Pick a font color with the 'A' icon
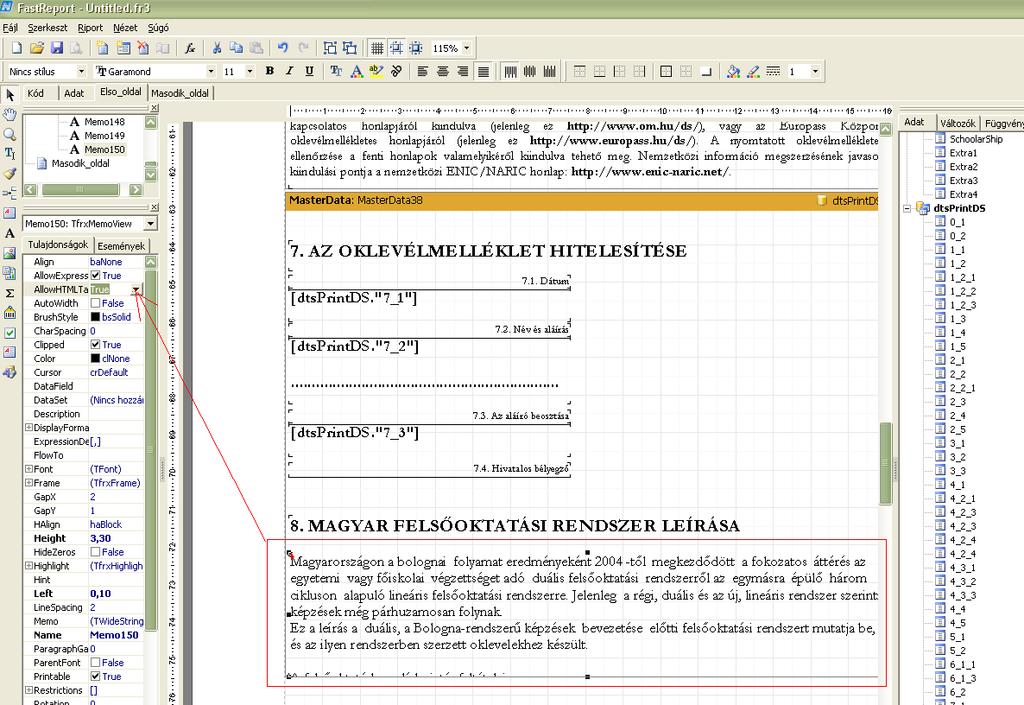This screenshot has height=705, width=1024. pos(356,71)
